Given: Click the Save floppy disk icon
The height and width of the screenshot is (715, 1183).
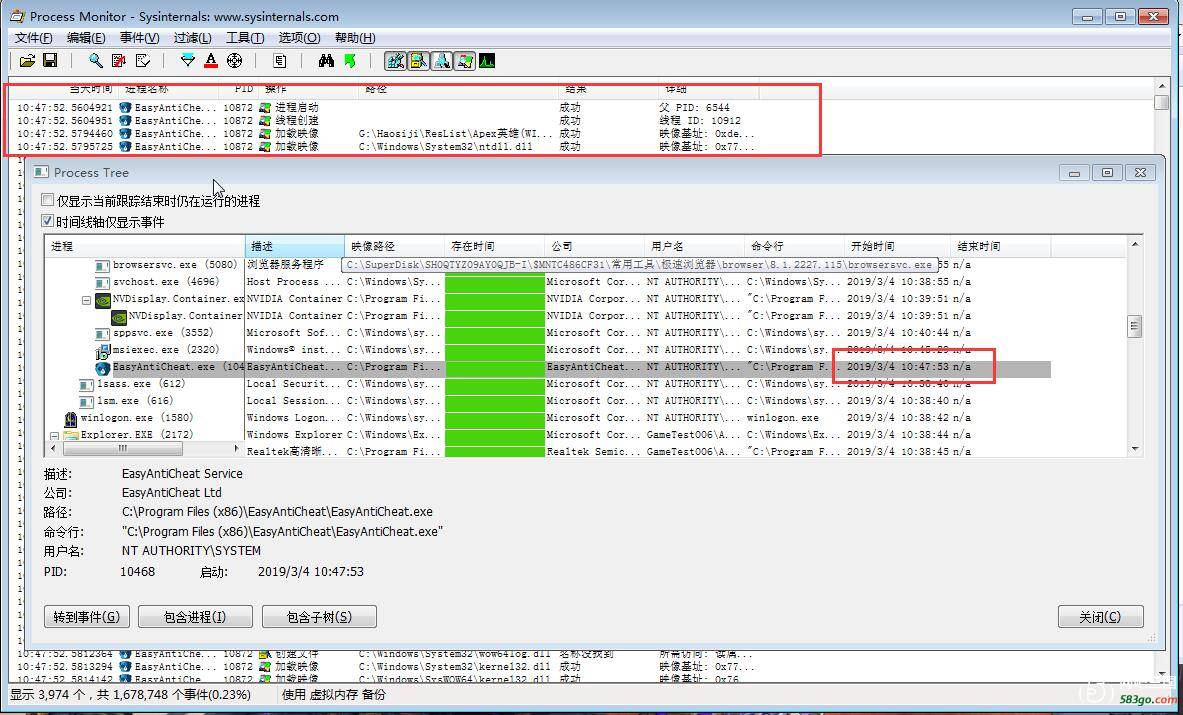Looking at the screenshot, I should (50, 61).
